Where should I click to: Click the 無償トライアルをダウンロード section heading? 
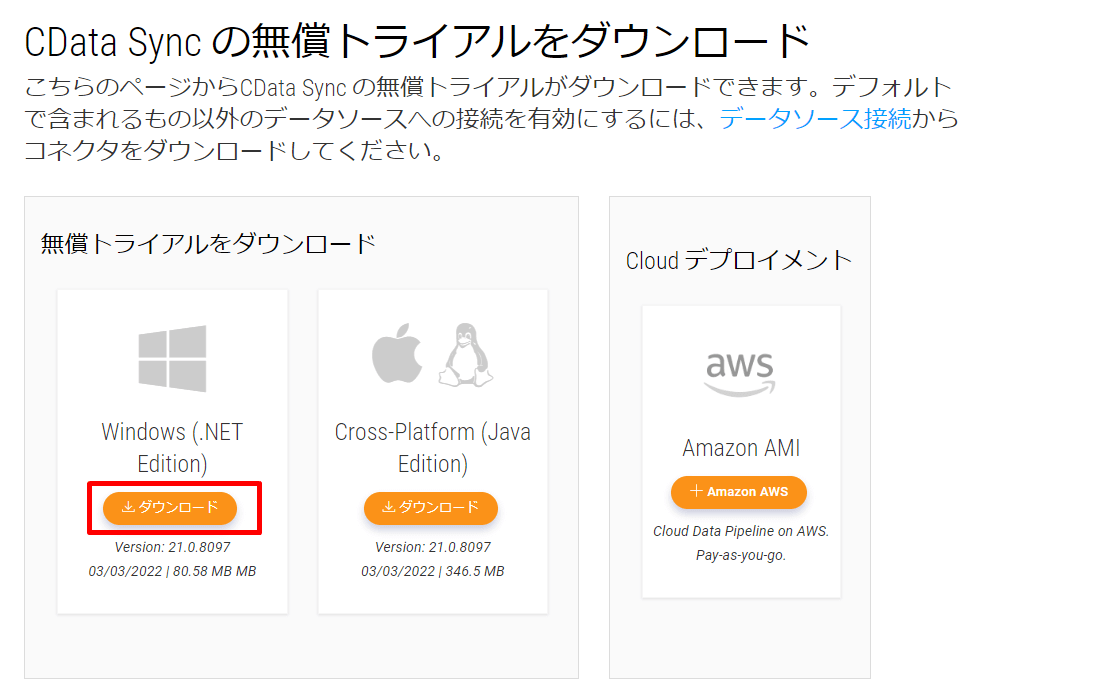(x=208, y=242)
